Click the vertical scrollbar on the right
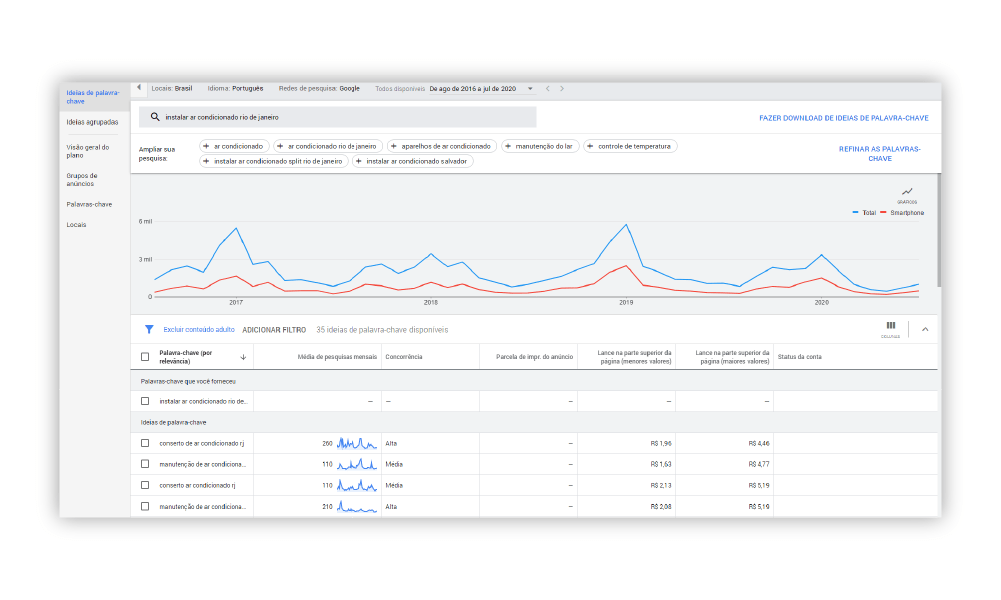 pos(938,230)
